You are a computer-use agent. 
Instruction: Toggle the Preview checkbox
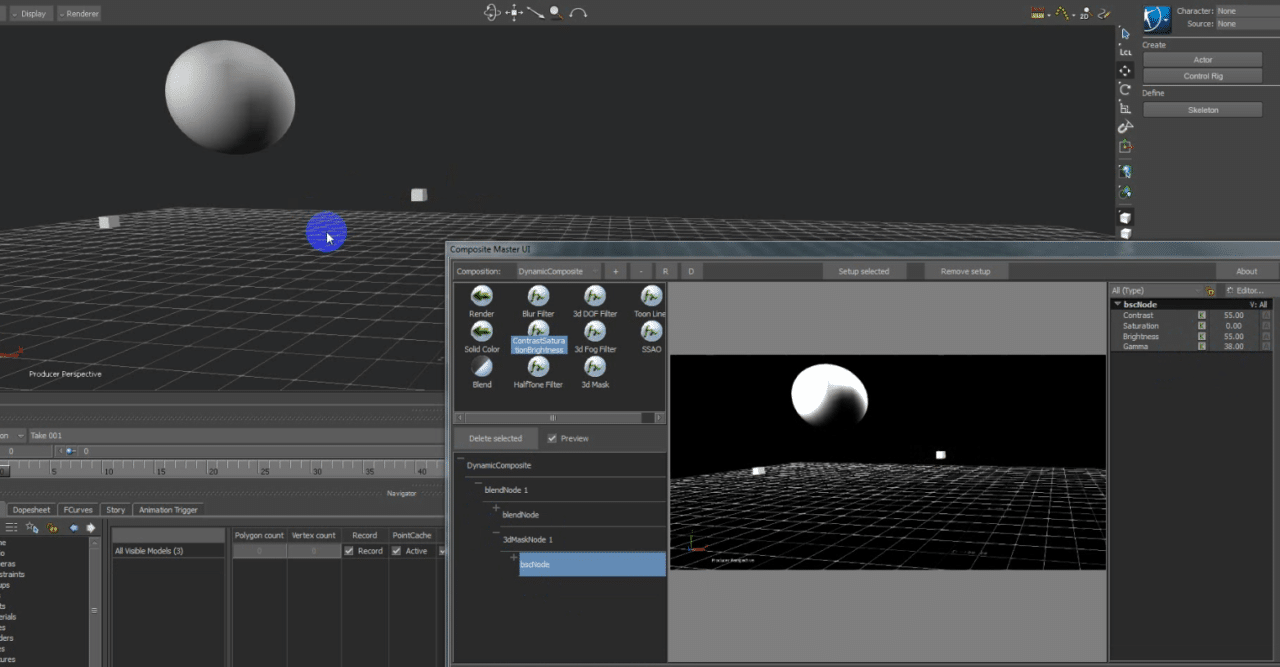point(553,438)
